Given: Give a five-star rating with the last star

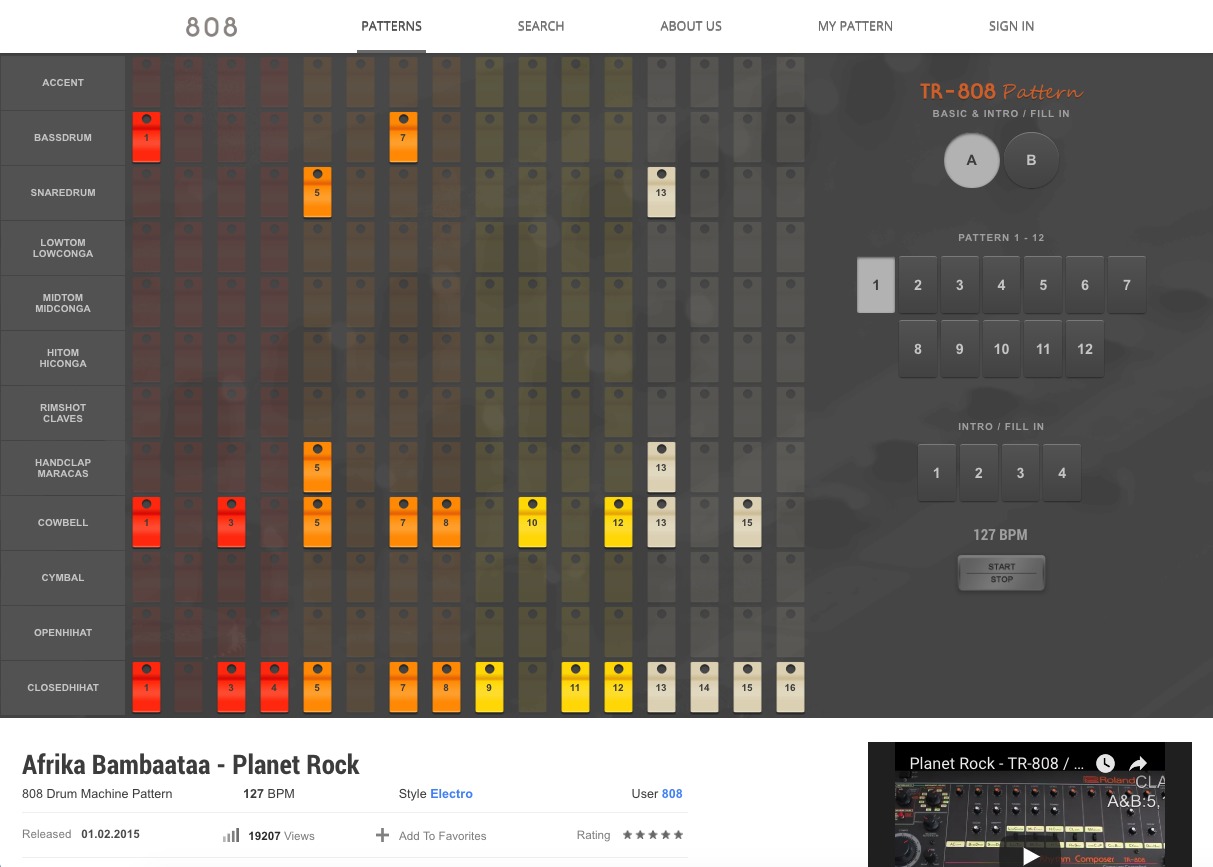Looking at the screenshot, I should tap(679, 834).
